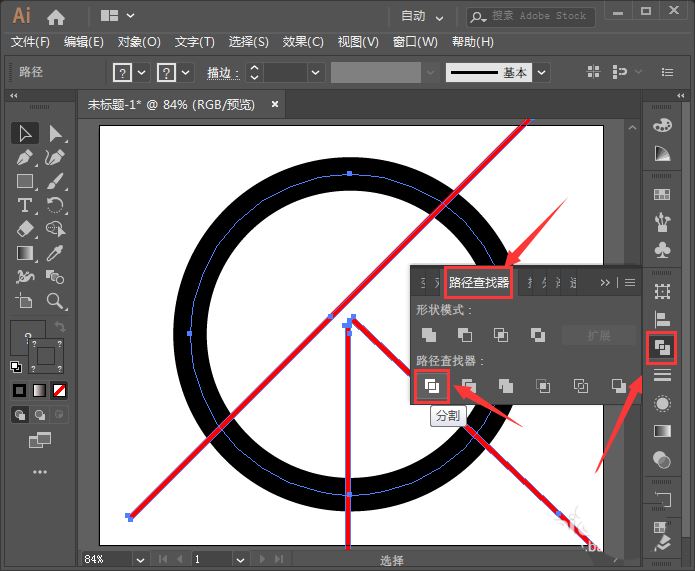Select the Pen tool in toolbox
The height and width of the screenshot is (571, 695).
(x=25, y=157)
